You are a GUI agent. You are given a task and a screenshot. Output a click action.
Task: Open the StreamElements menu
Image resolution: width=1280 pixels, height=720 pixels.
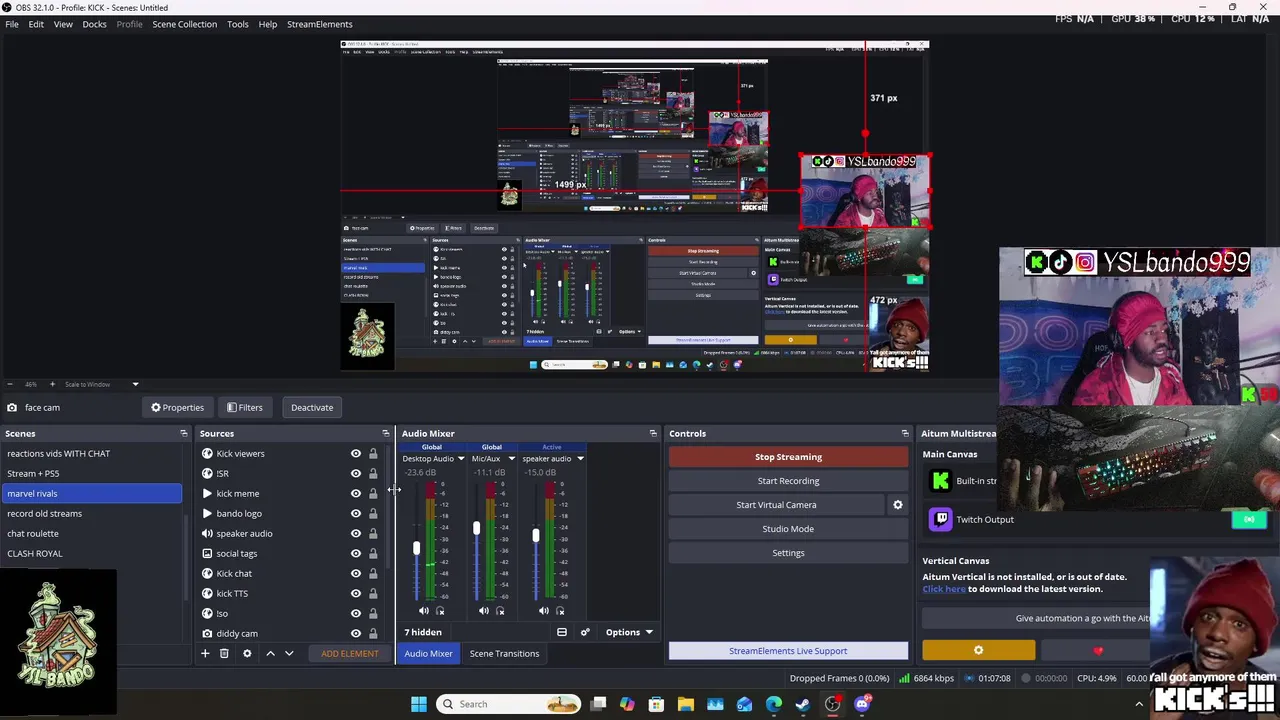pos(319,24)
